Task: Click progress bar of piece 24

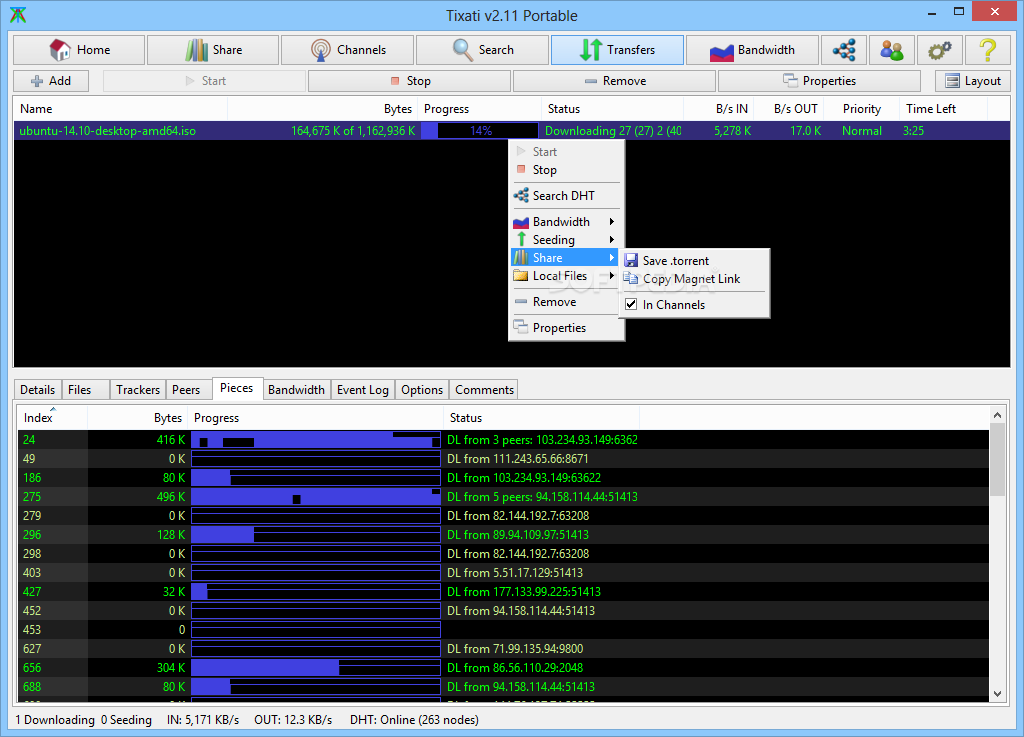Action: [316, 440]
